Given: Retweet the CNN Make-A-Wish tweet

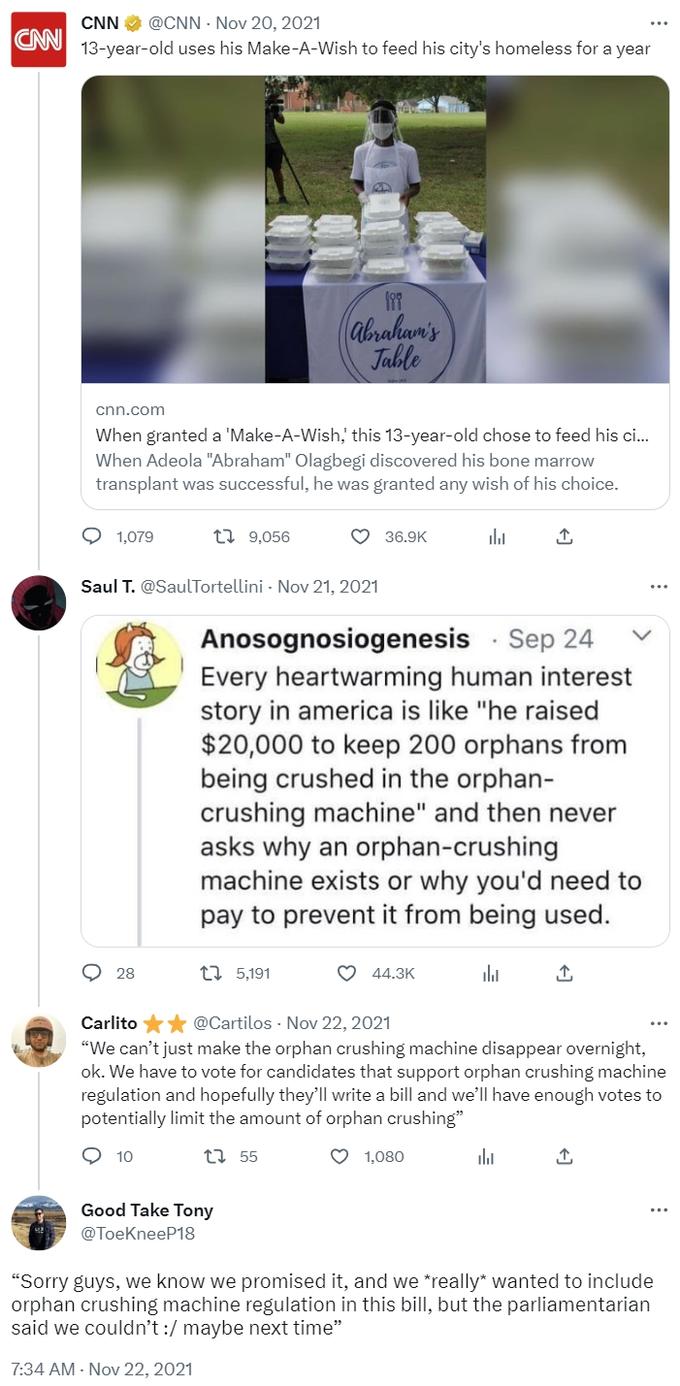Looking at the screenshot, I should (x=224, y=537).
